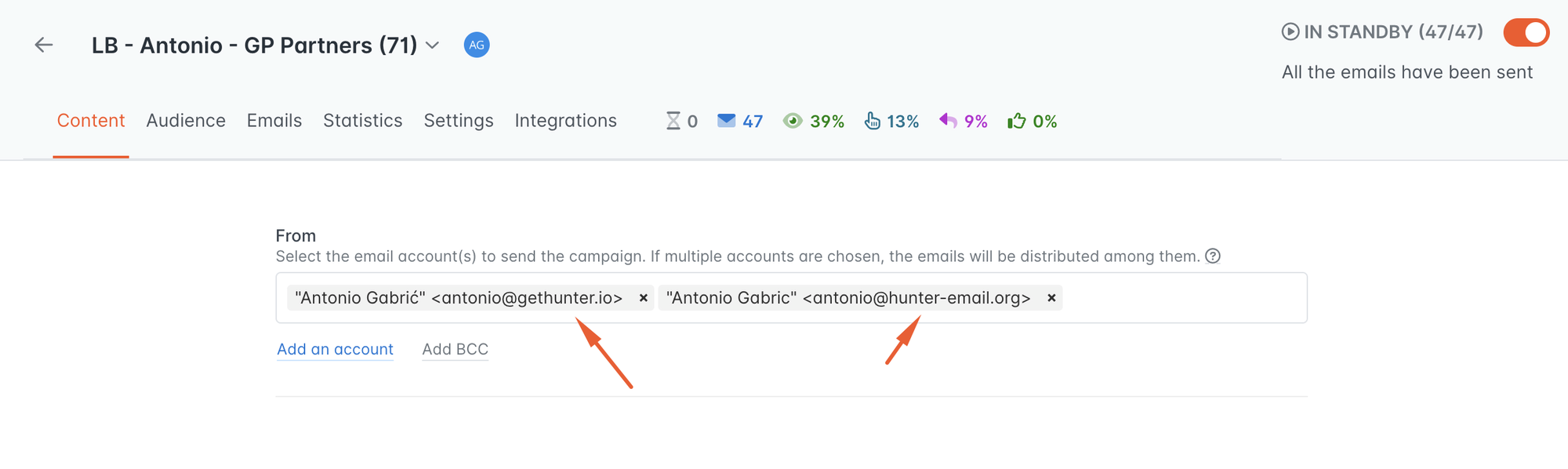Click empty space in the From field
The height and width of the screenshot is (469, 1568).
click(1184, 298)
